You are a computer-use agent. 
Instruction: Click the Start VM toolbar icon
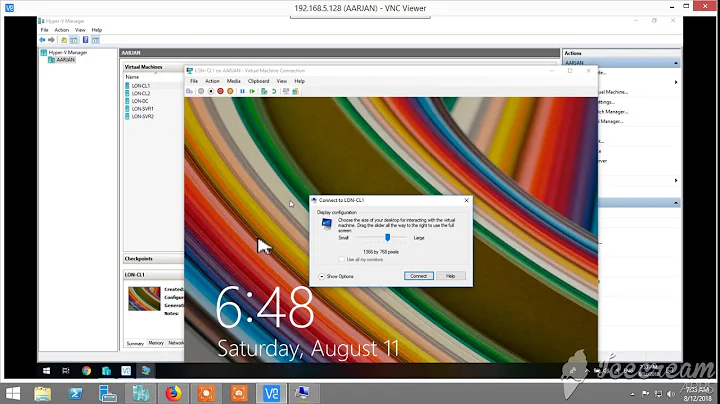click(x=201, y=91)
